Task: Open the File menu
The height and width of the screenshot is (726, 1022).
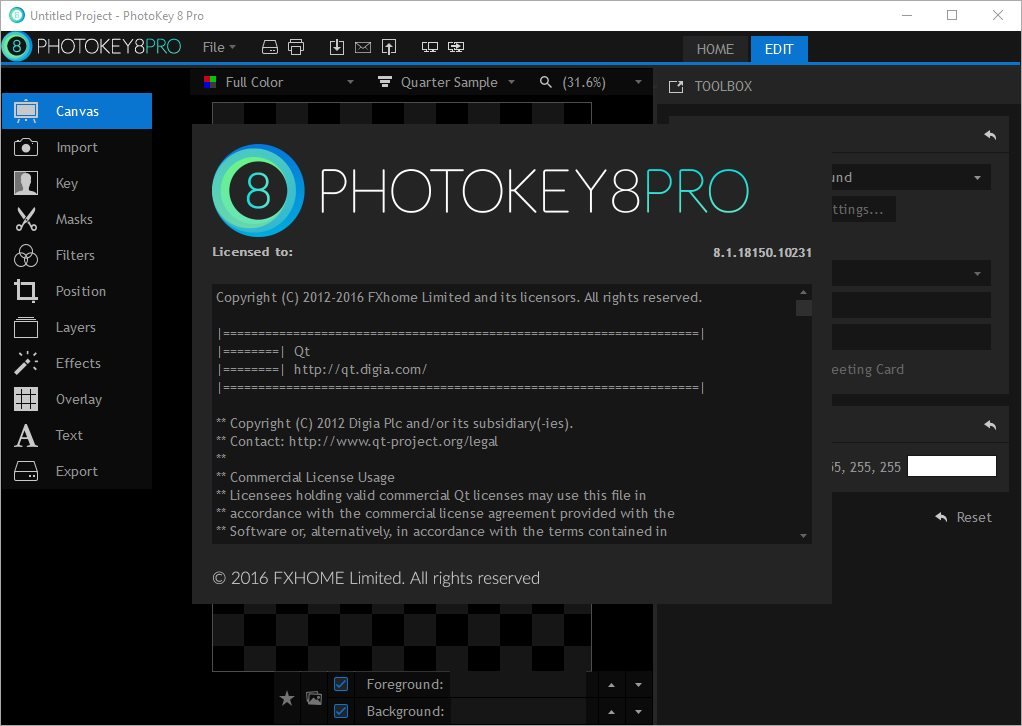Action: 219,47
